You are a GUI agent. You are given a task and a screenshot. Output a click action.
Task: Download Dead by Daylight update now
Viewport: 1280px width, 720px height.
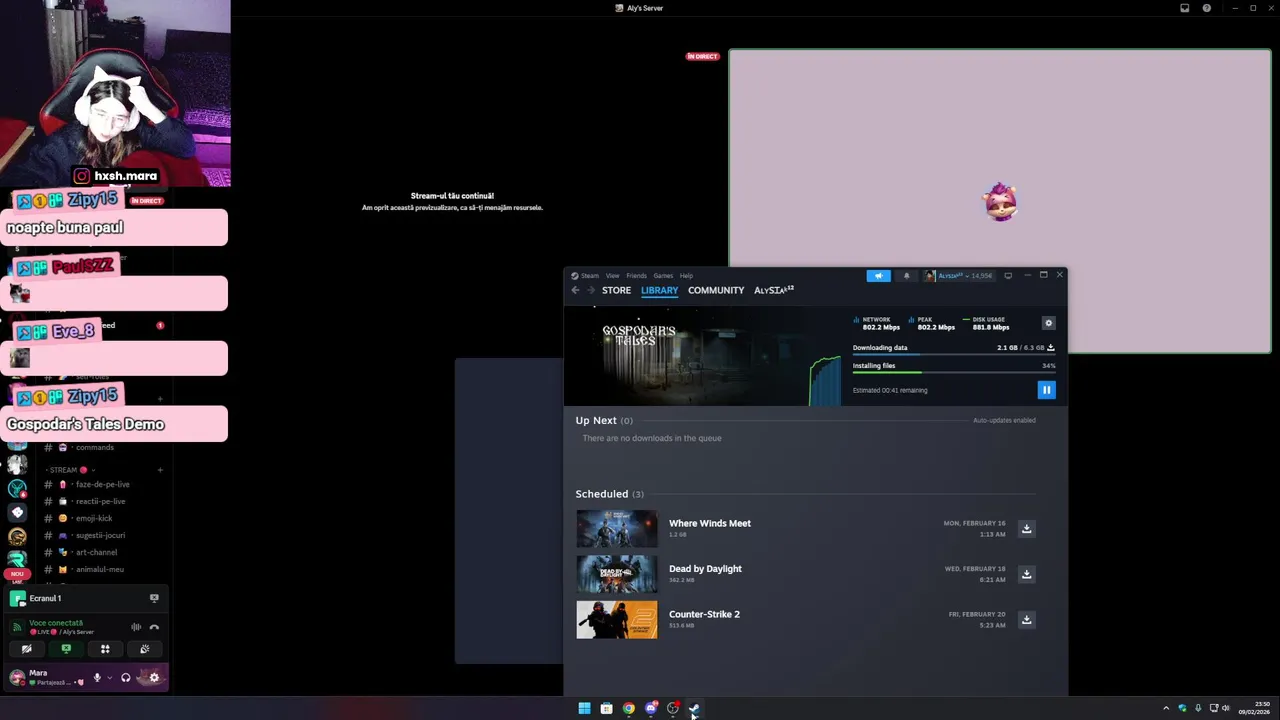click(1026, 574)
